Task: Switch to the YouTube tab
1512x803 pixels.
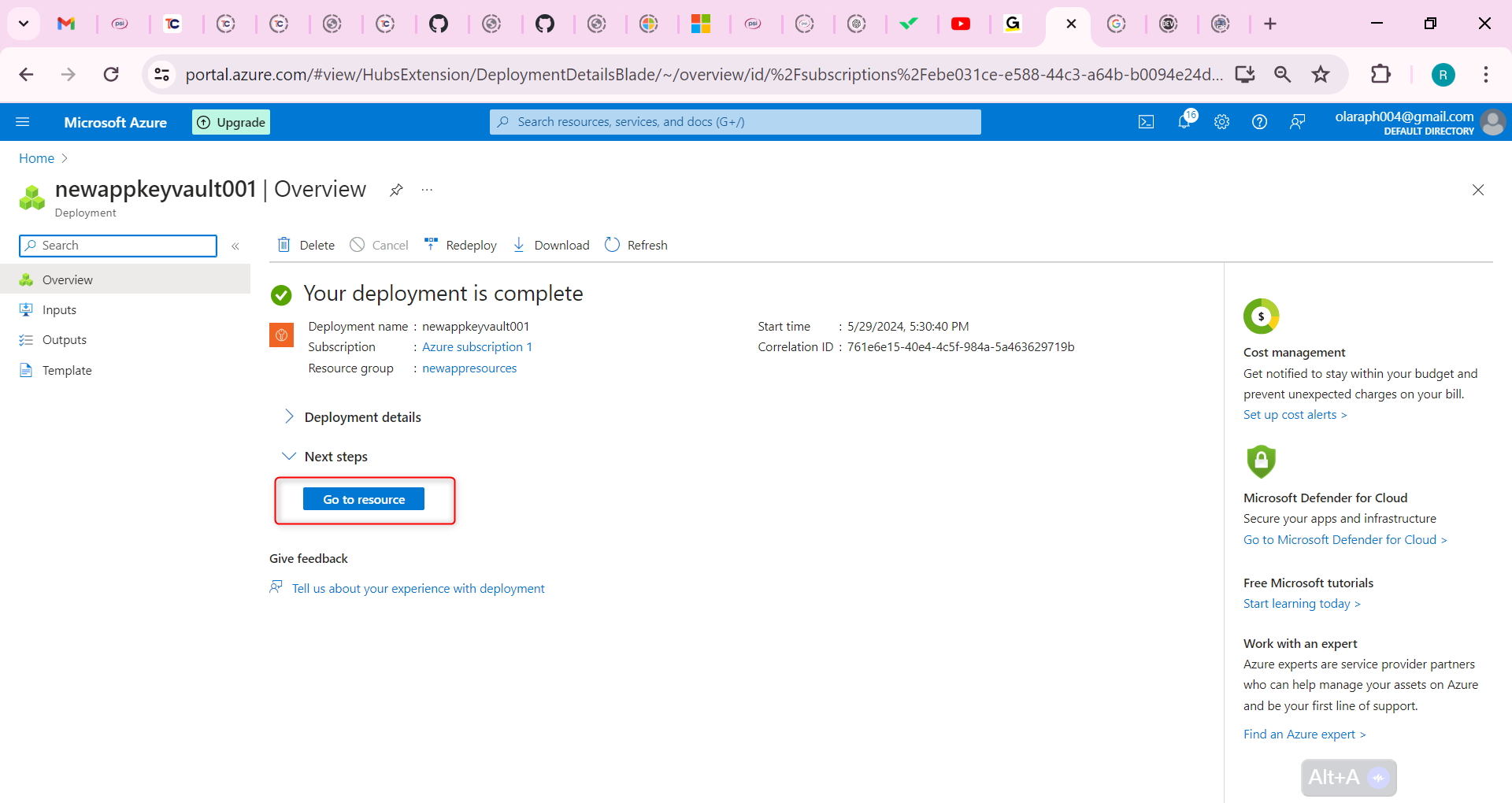Action: 961,24
